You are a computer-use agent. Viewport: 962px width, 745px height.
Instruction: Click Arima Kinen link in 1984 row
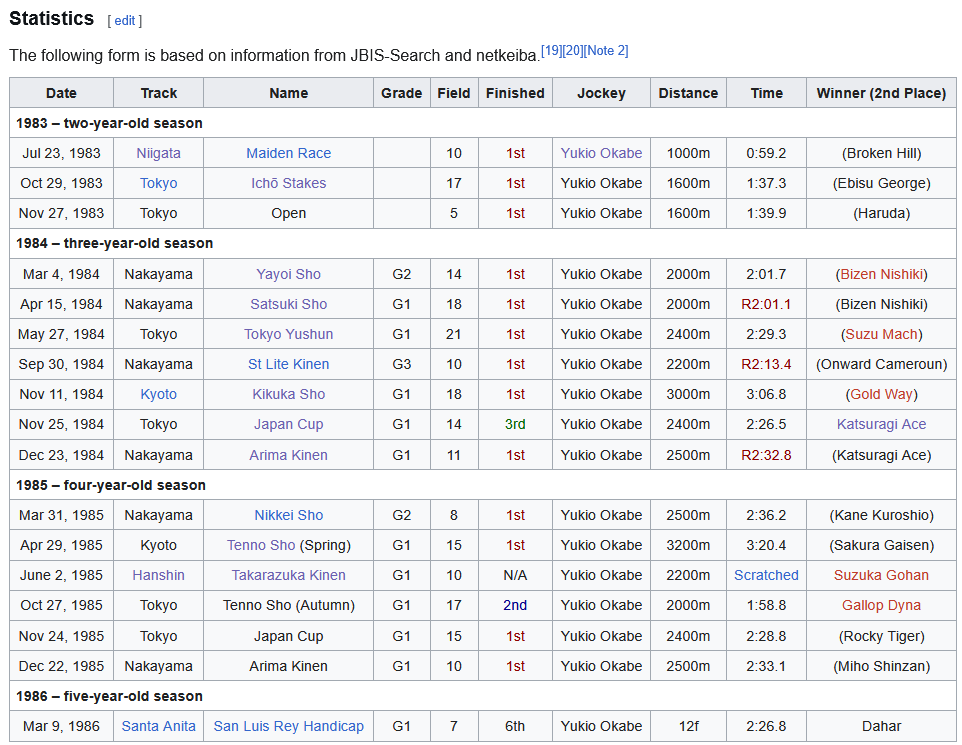click(x=288, y=455)
